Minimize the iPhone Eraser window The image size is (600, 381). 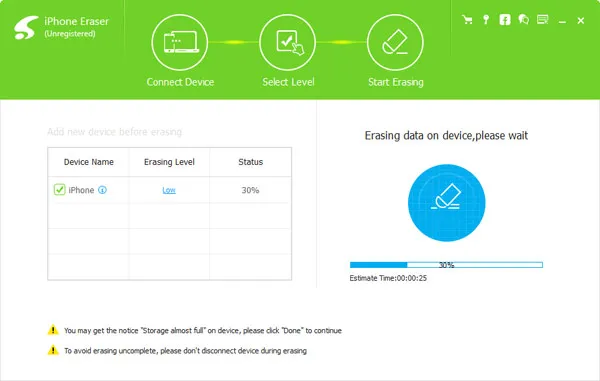point(562,21)
